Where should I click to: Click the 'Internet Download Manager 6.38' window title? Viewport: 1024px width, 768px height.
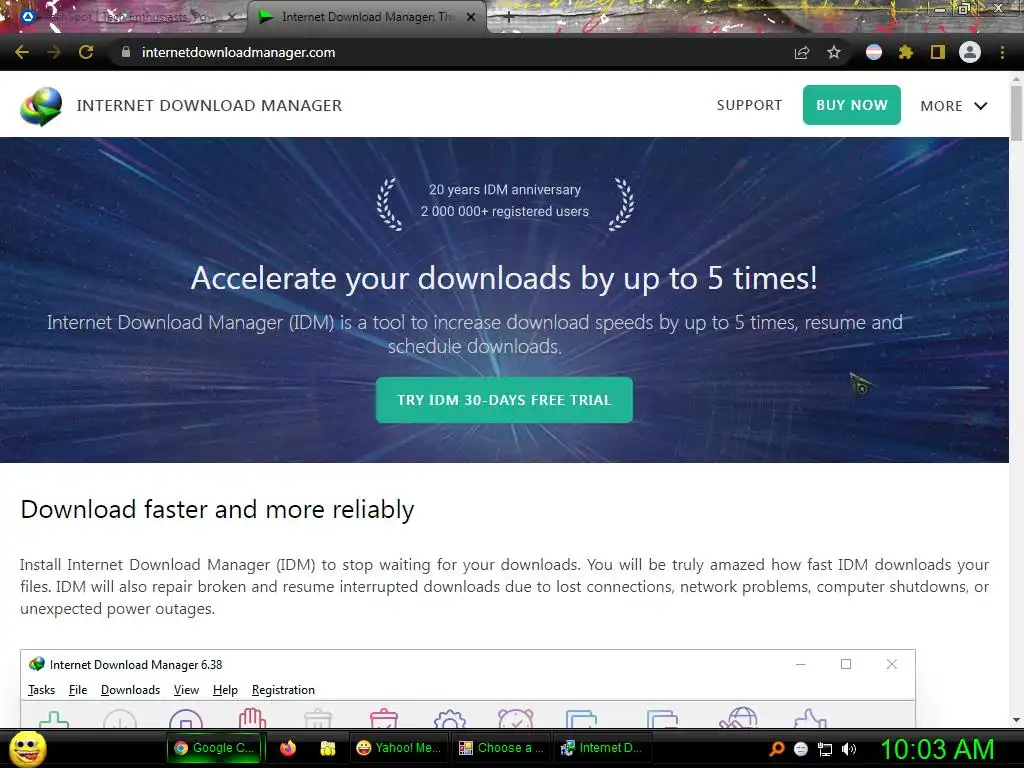point(136,665)
